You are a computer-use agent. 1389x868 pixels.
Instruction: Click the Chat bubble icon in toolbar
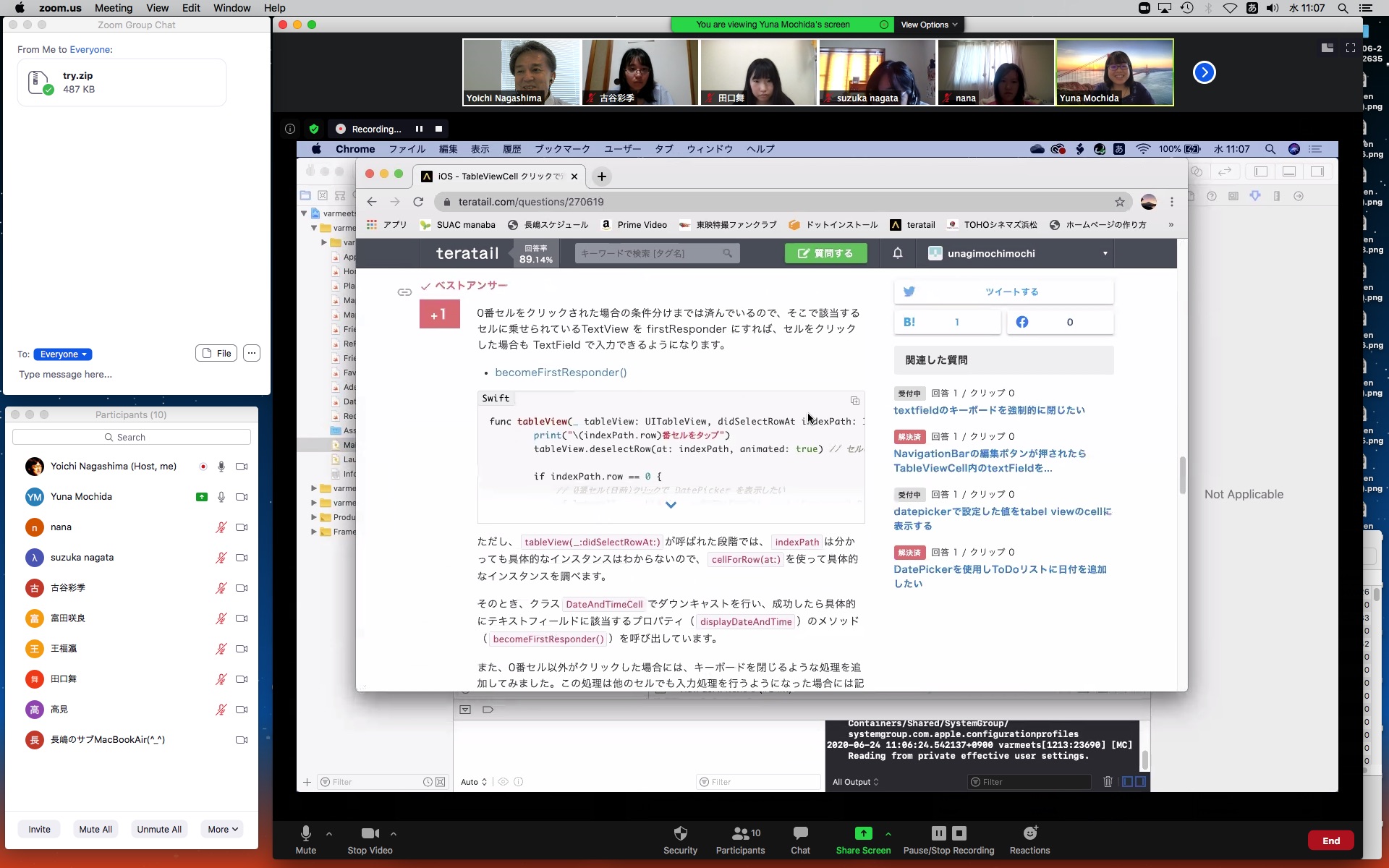click(x=800, y=833)
